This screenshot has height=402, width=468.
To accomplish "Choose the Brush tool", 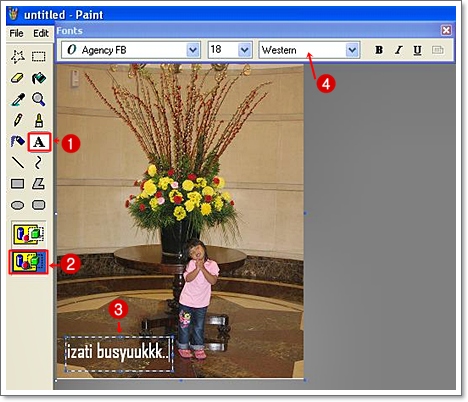I will point(39,120).
